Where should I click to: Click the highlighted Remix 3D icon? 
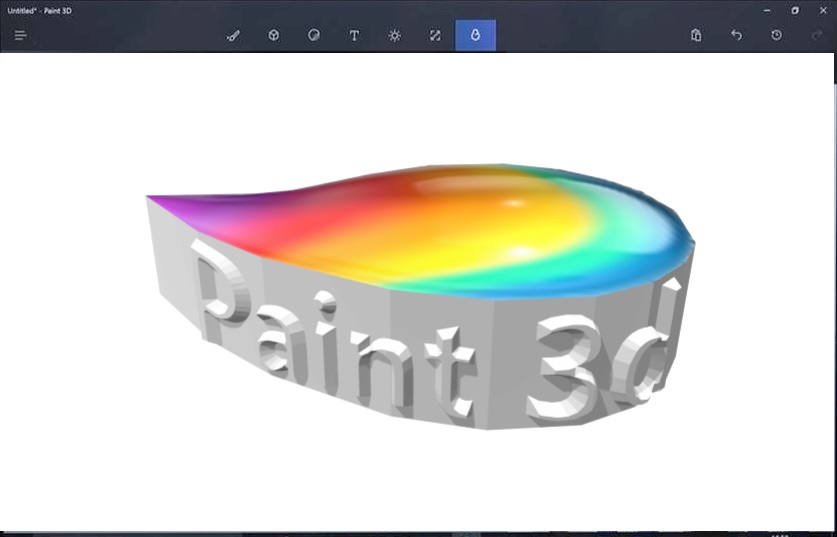click(475, 36)
